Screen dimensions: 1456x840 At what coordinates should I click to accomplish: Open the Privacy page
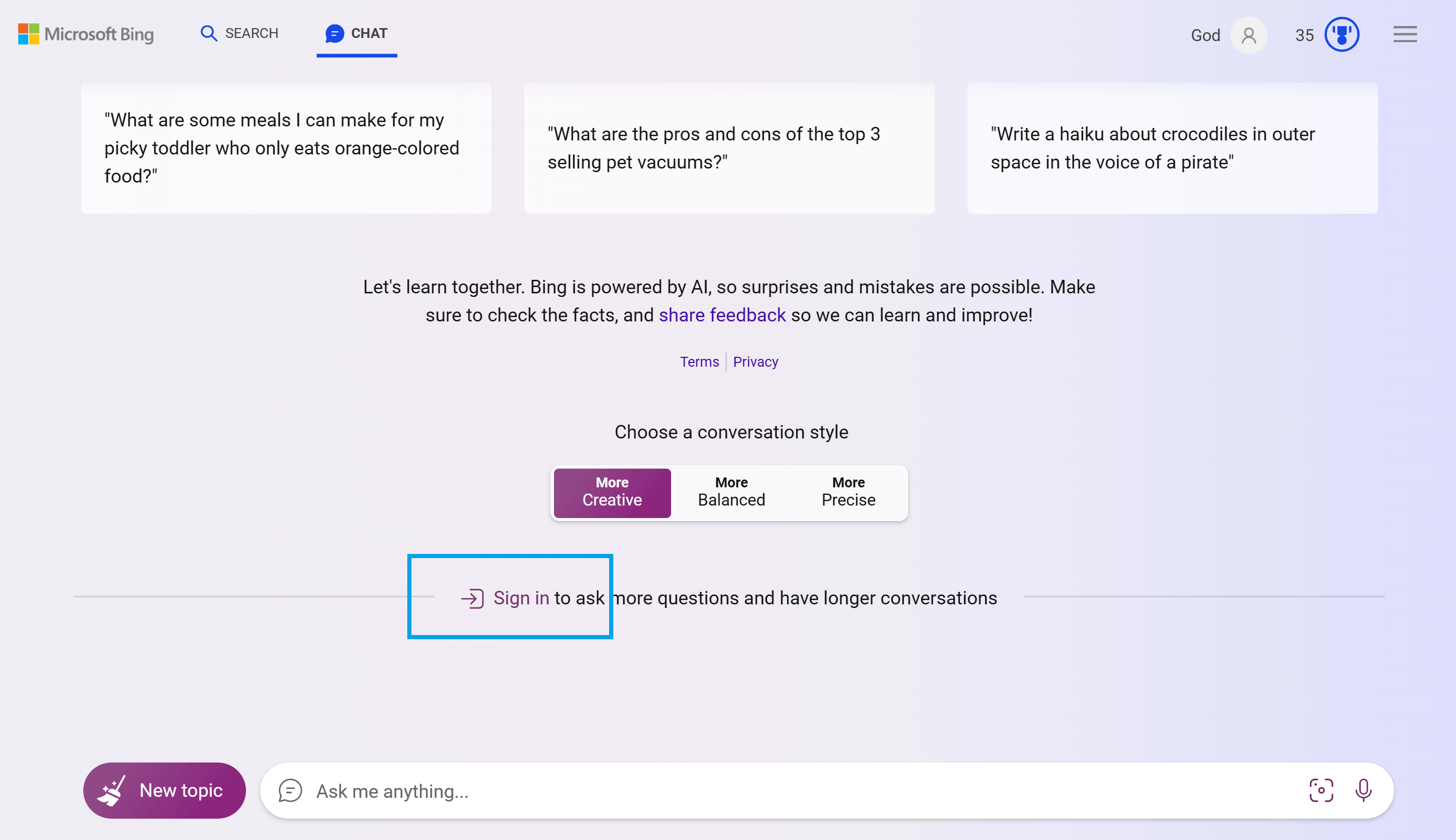[755, 361]
